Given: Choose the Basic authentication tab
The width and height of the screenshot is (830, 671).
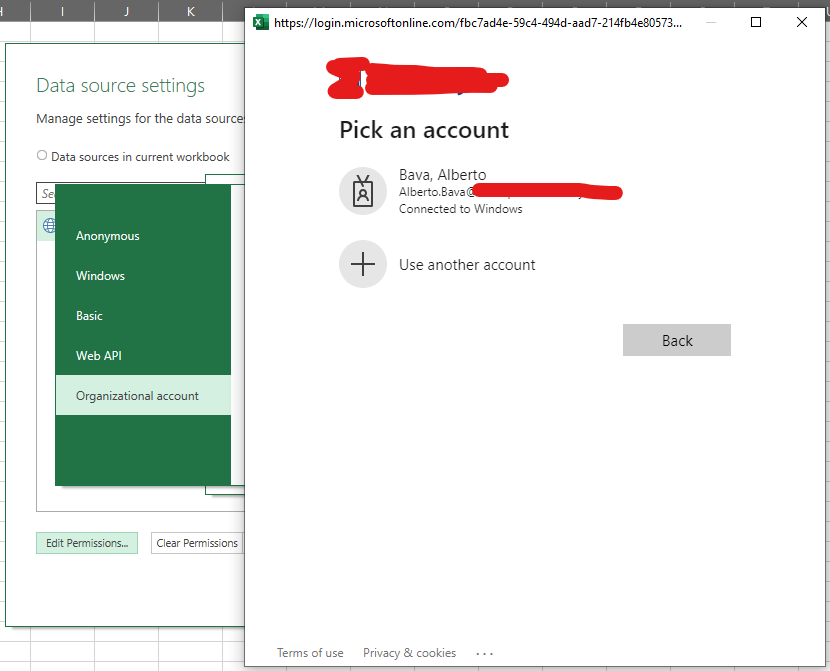Looking at the screenshot, I should pyautogui.click(x=143, y=316).
